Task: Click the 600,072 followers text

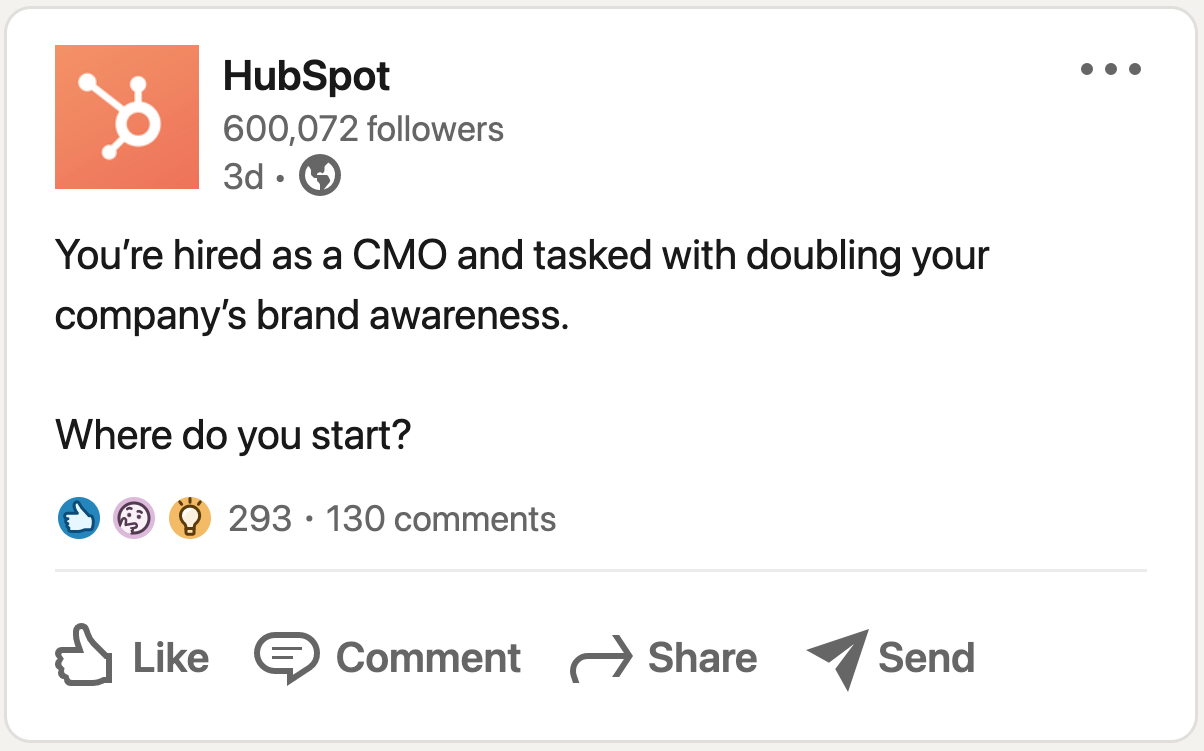Action: coord(364,128)
